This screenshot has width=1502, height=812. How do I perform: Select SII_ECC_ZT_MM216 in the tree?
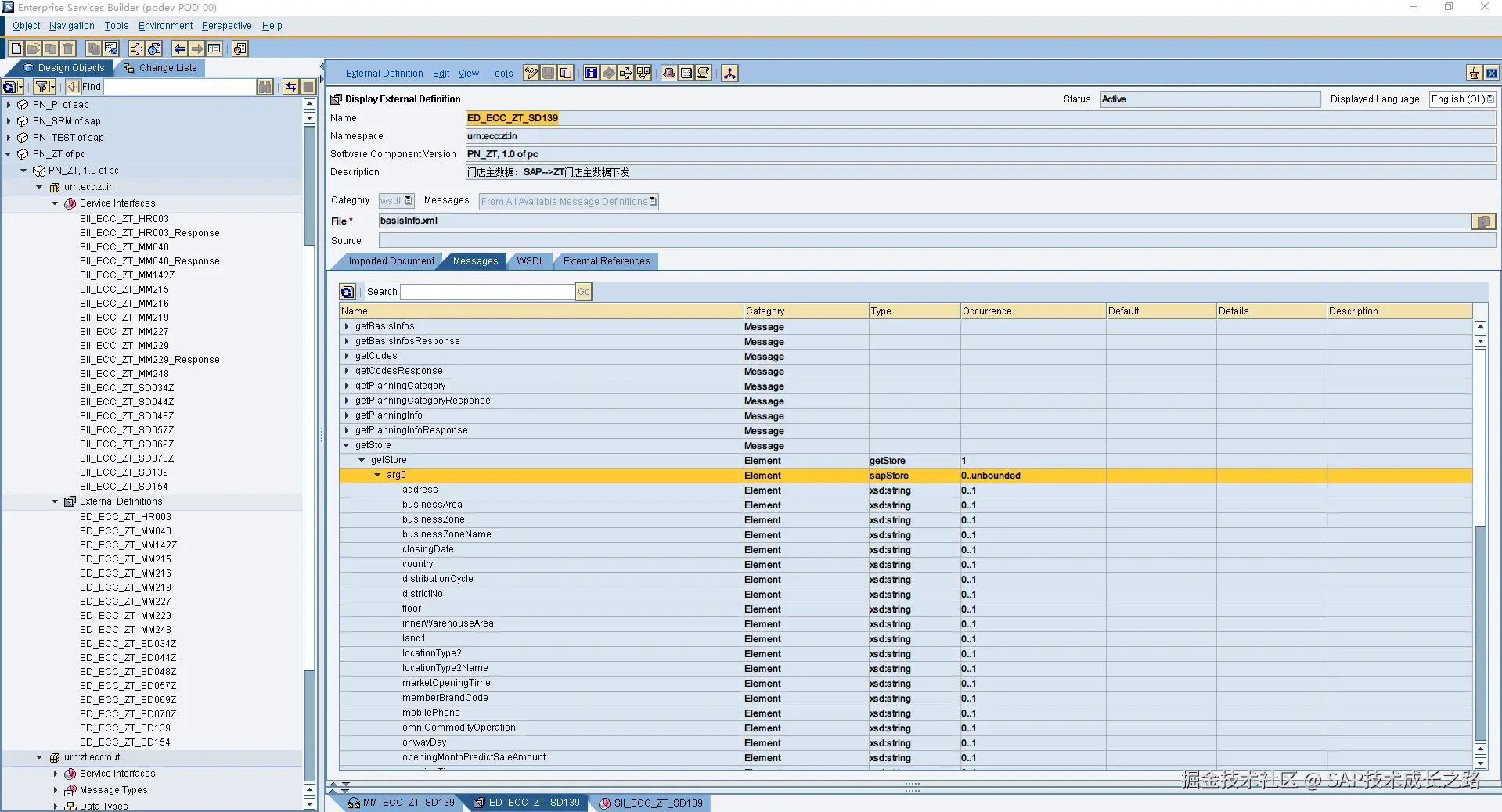click(x=124, y=304)
